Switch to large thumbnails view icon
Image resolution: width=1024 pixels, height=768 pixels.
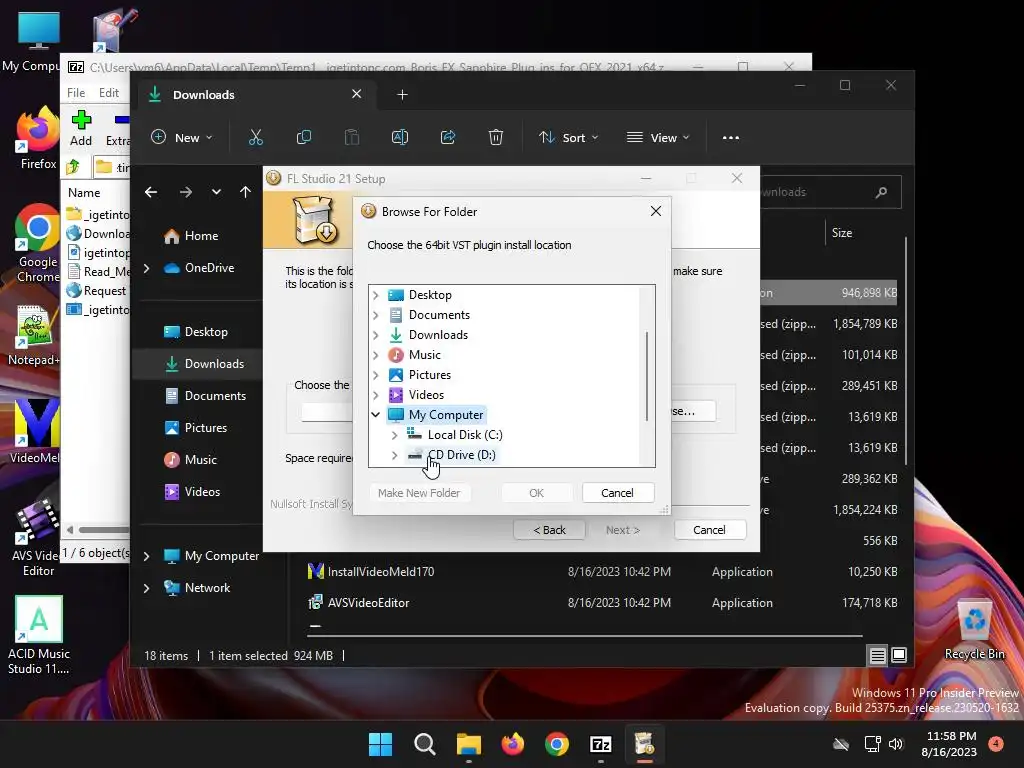point(899,655)
